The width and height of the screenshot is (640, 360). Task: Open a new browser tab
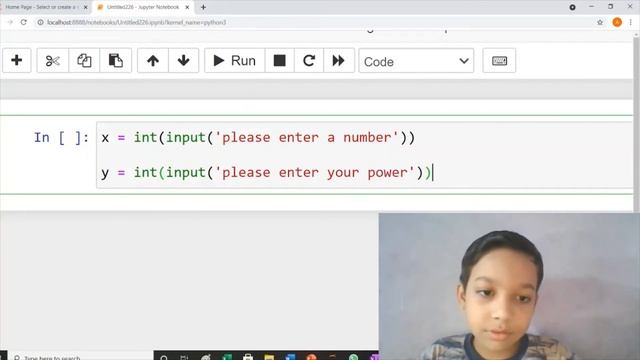[203, 7]
